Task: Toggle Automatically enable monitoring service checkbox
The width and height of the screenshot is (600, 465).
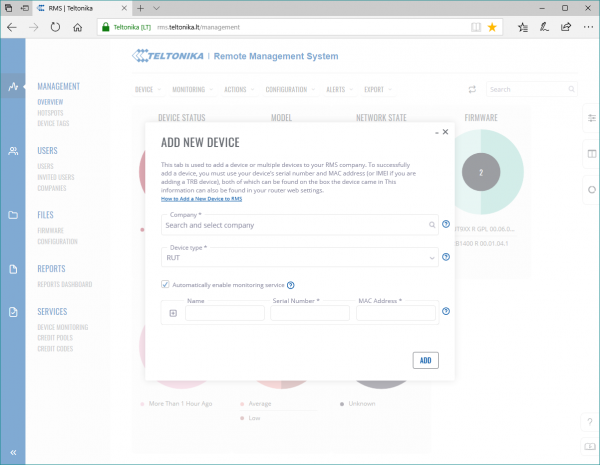Action: [x=165, y=284]
